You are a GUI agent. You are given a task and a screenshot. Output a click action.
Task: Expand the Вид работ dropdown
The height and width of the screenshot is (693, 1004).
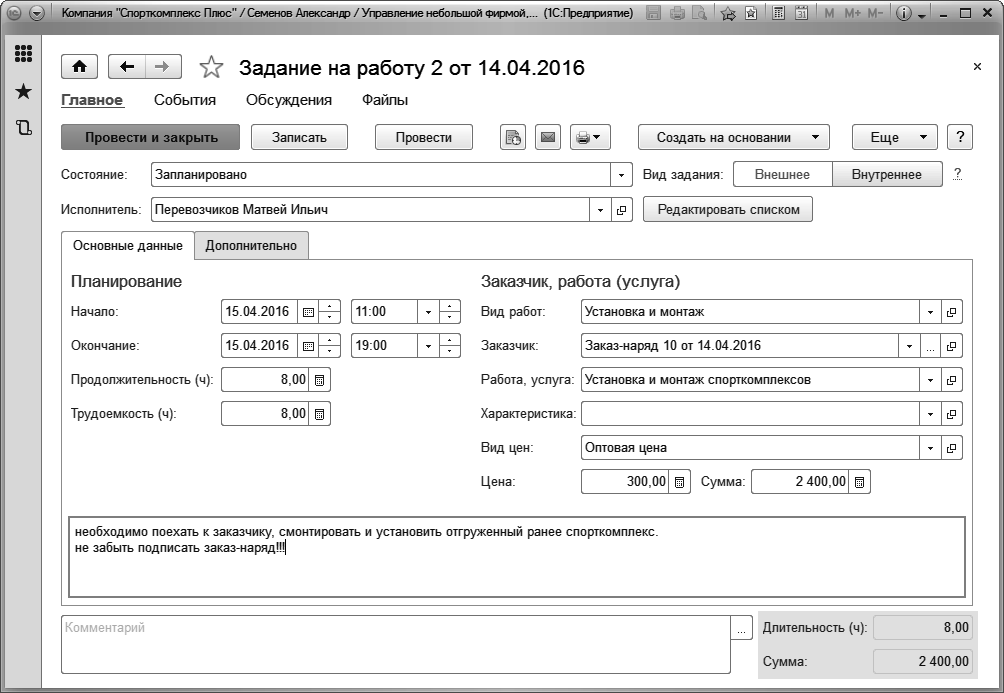930,312
